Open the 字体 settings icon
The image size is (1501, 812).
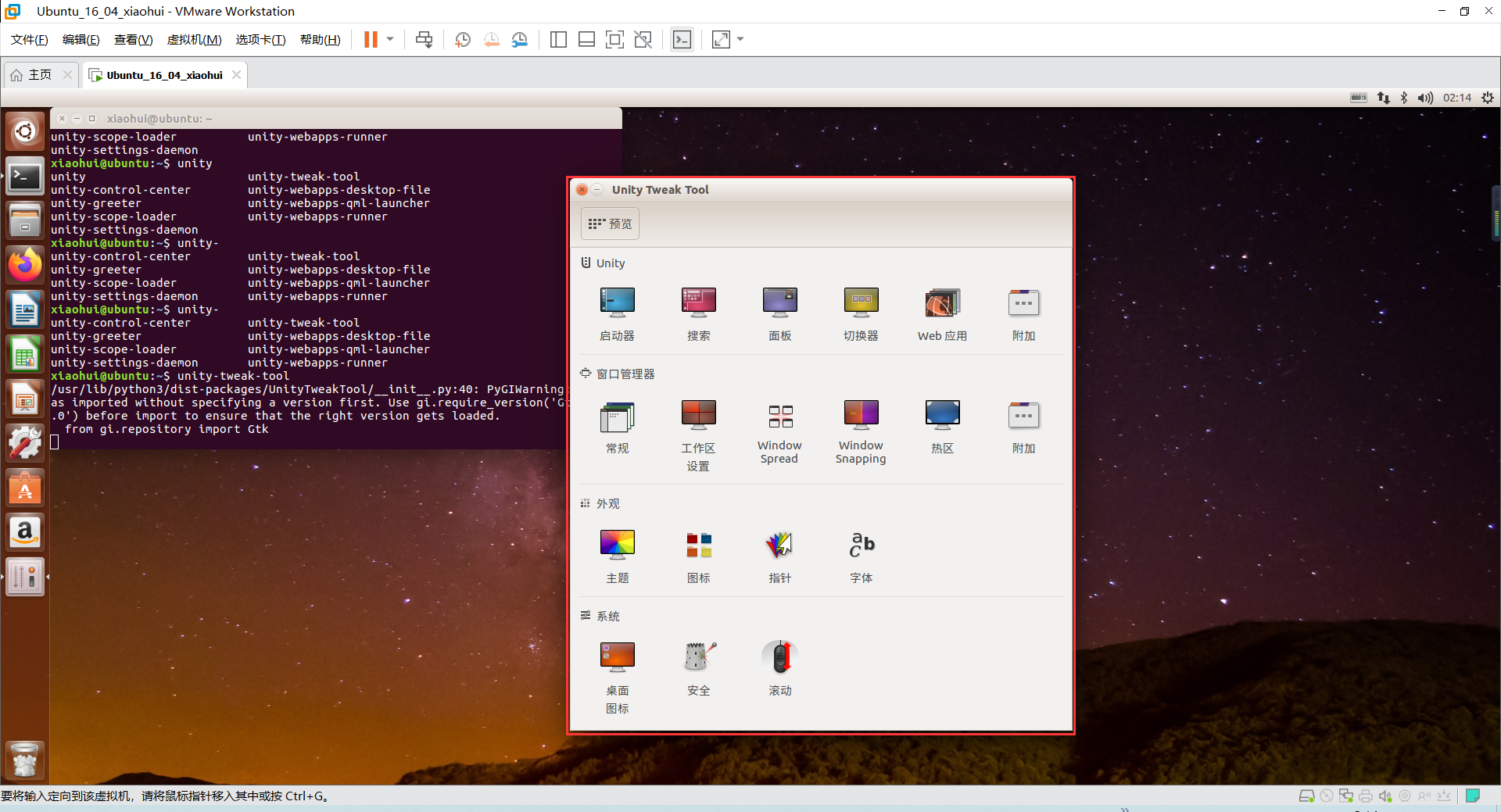click(861, 555)
